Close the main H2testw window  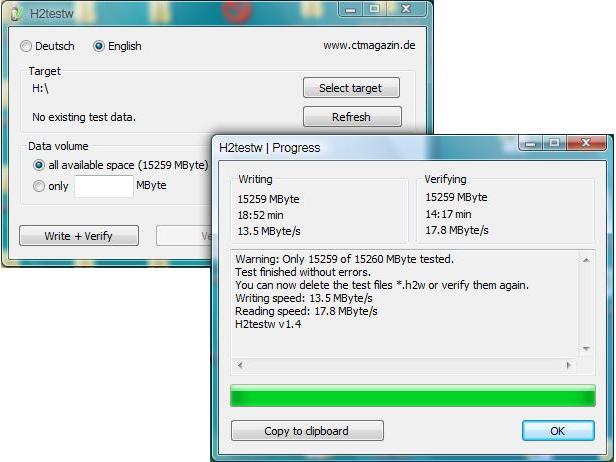[406, 9]
